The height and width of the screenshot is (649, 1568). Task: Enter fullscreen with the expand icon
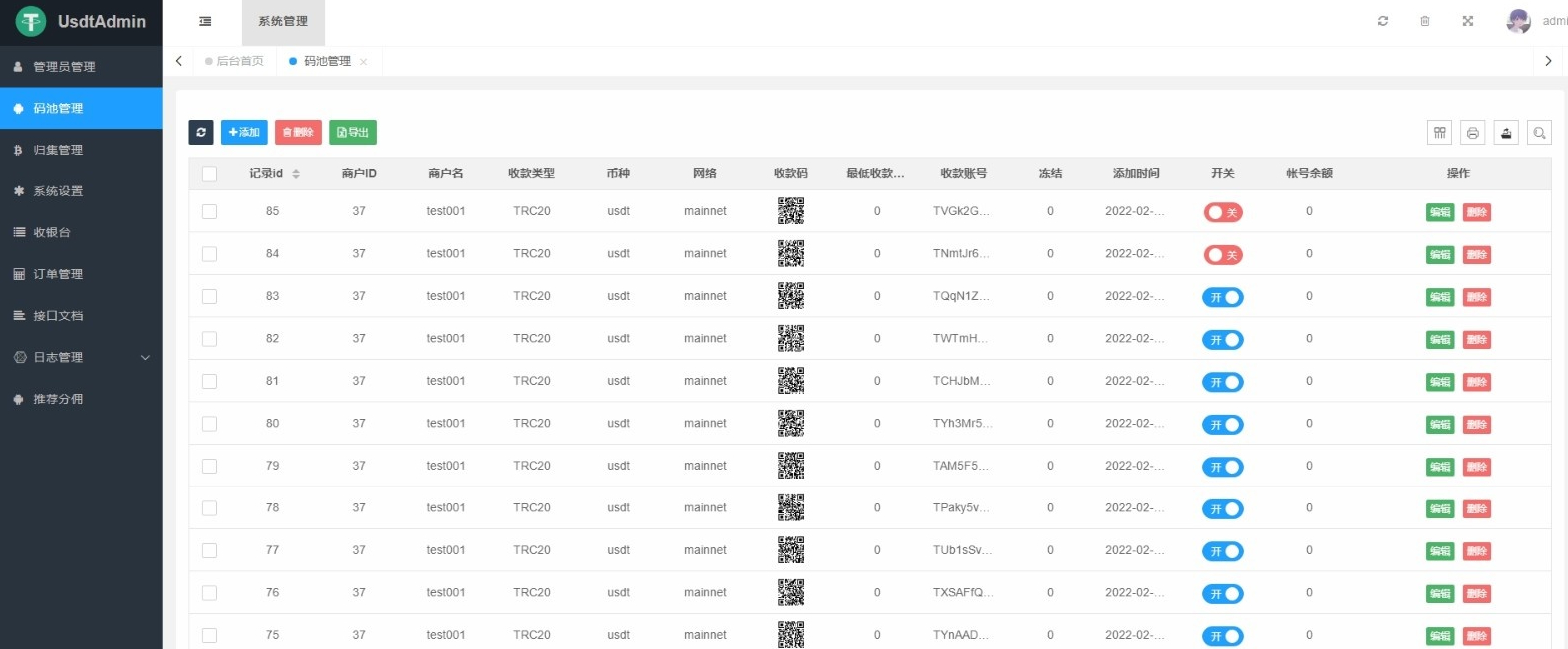click(1468, 21)
